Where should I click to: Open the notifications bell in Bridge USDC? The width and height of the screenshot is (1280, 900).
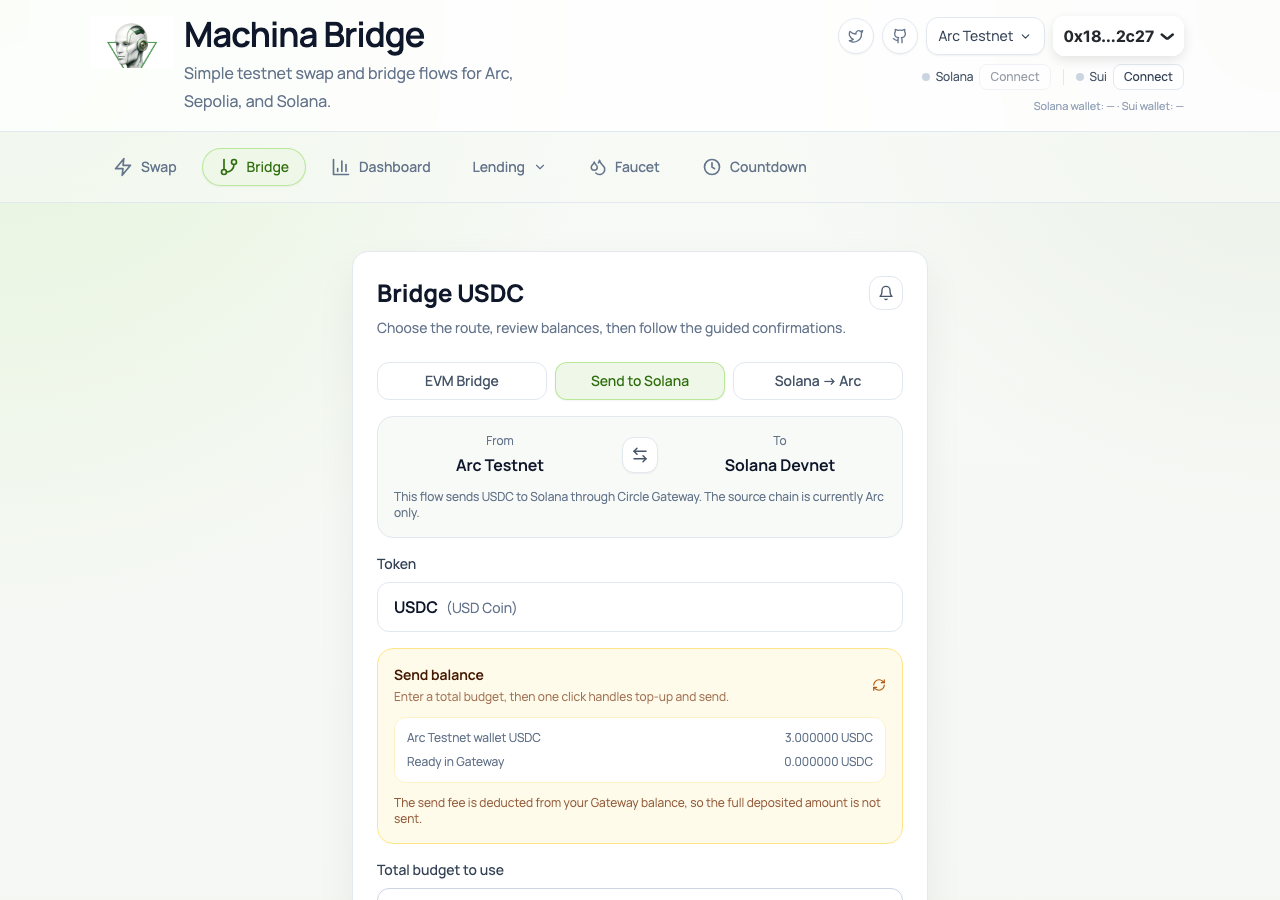pos(886,293)
